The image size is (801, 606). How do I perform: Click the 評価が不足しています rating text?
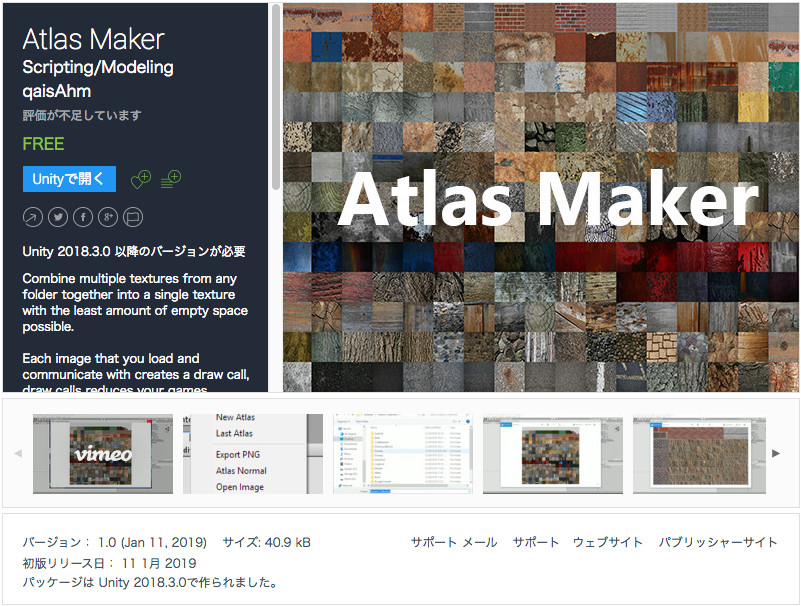pos(82,115)
